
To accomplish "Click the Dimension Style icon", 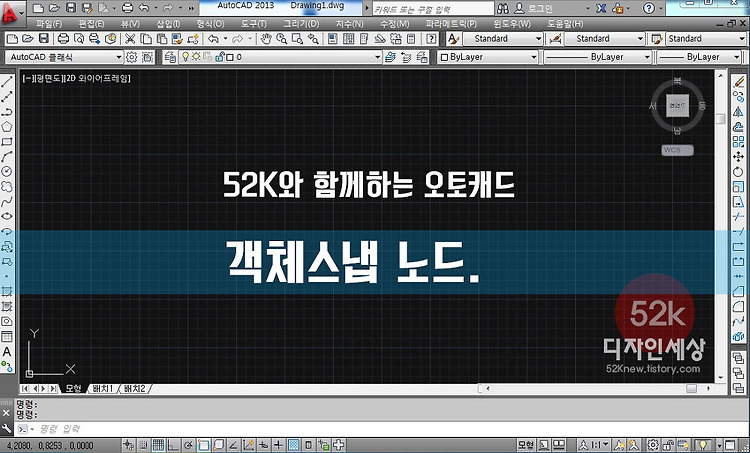I will (x=555, y=39).
